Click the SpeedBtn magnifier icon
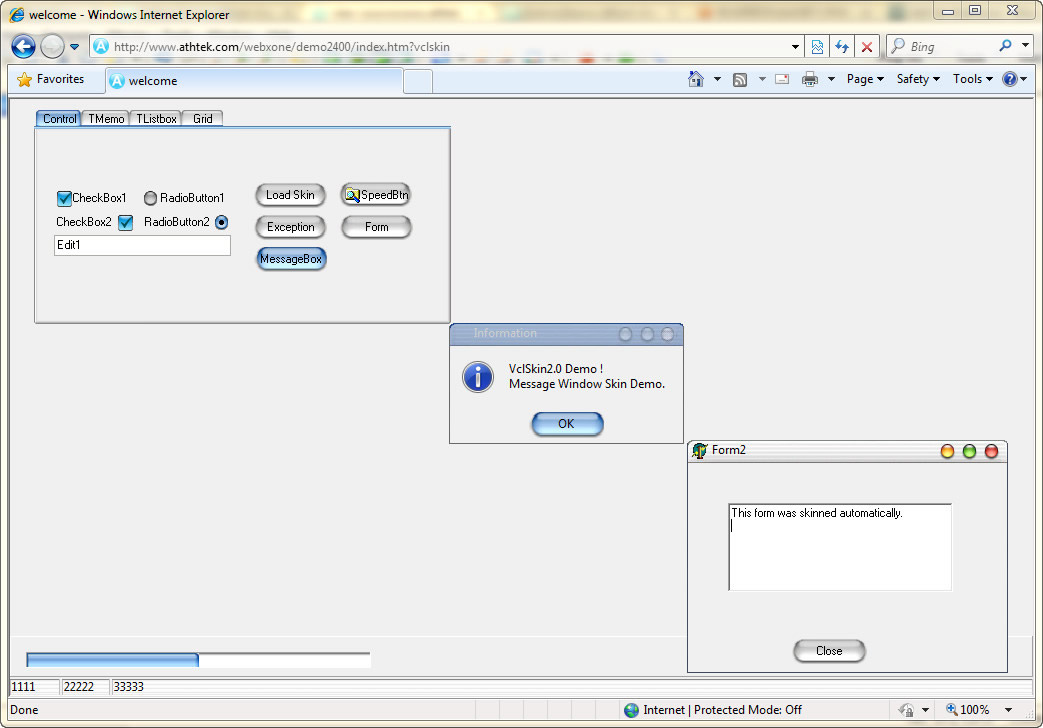 351,194
